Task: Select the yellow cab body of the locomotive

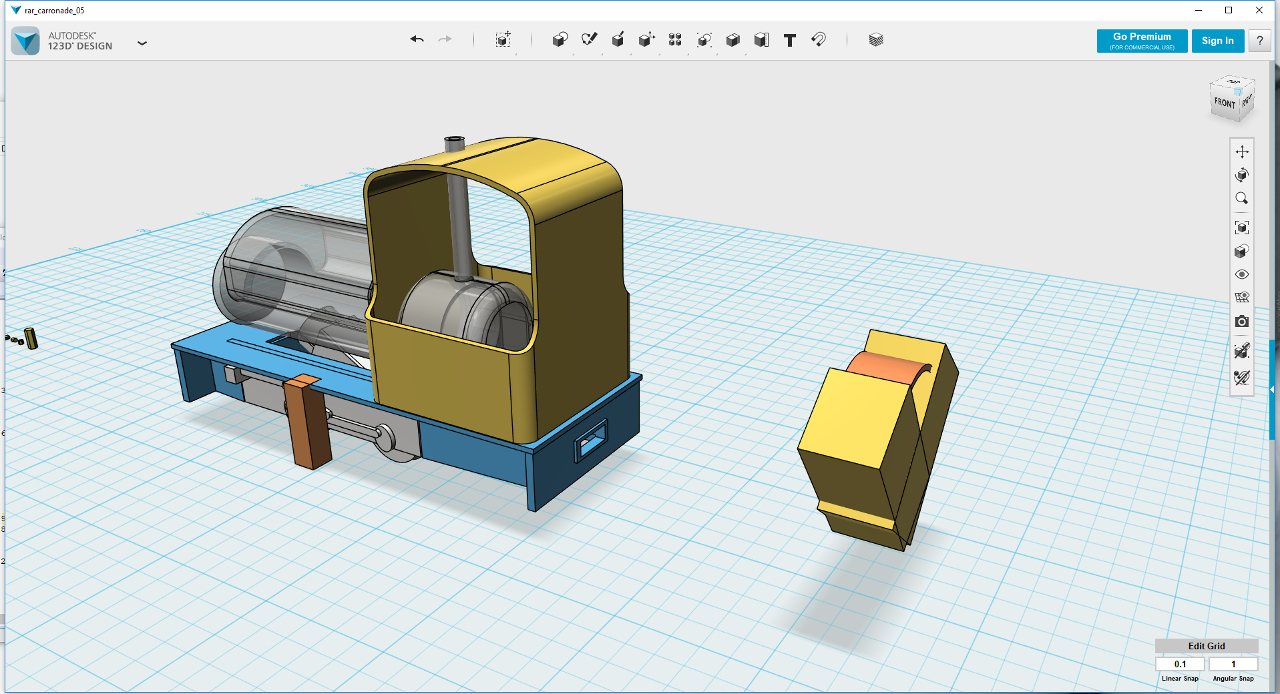Action: 580,270
